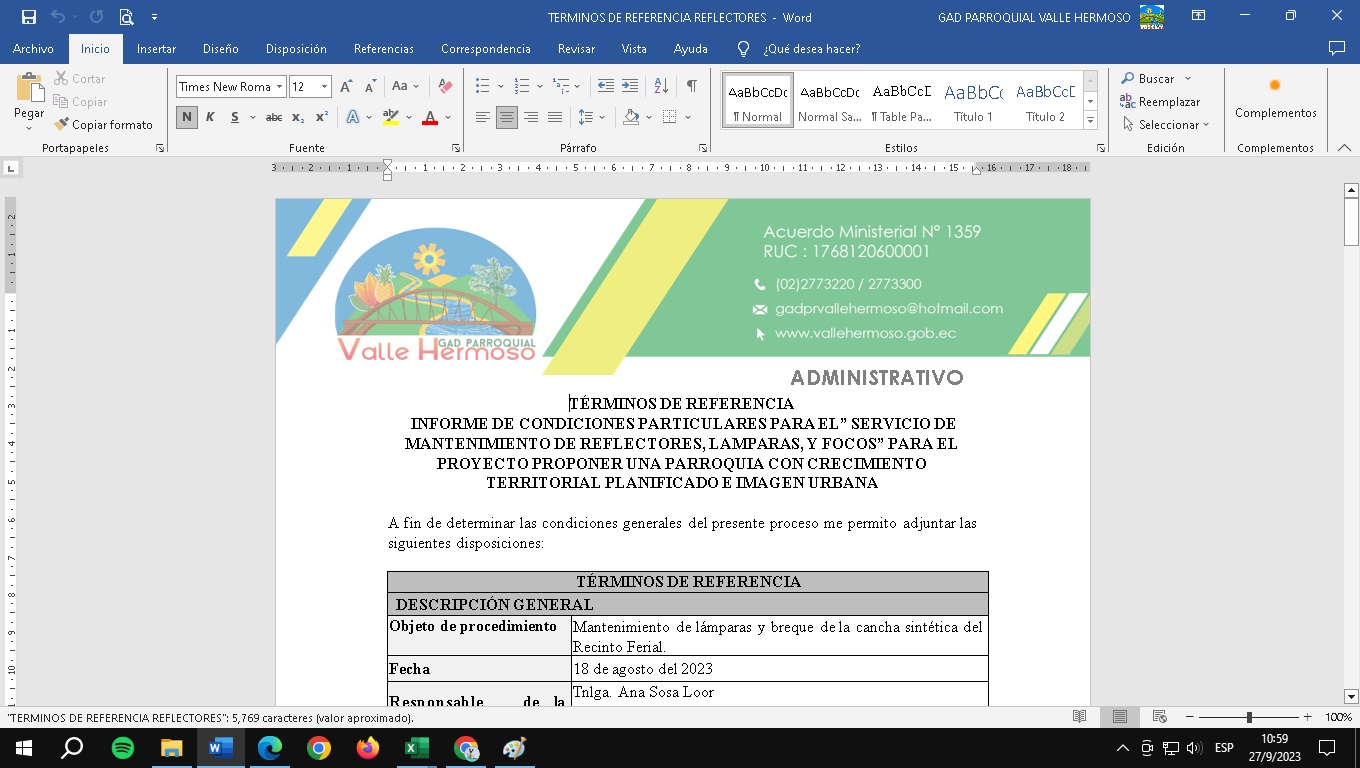Expand the font size dropdown
Viewport: 1360px width, 768px height.
pos(324,87)
